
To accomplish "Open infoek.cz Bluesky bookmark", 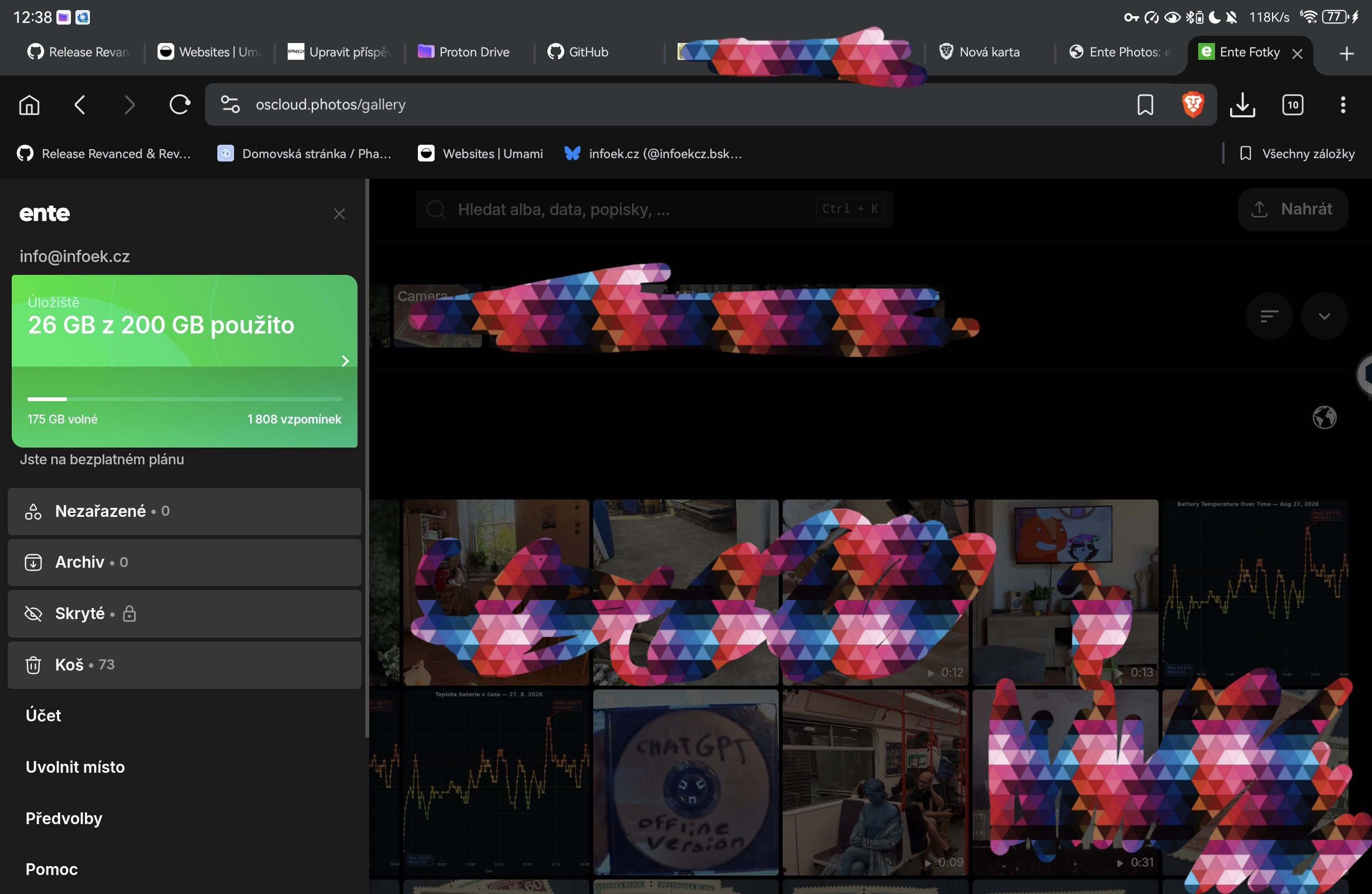I will (653, 154).
